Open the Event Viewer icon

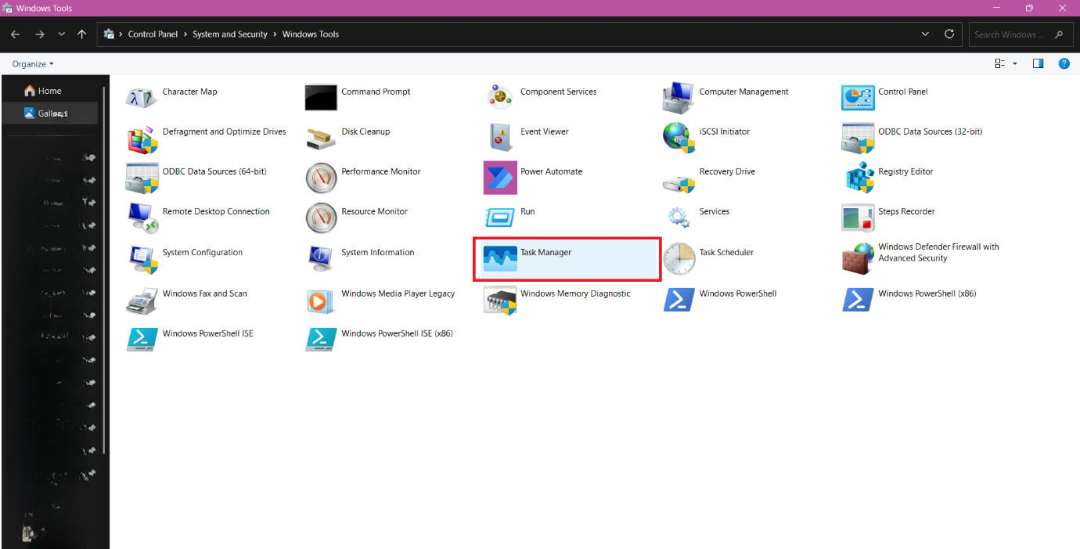click(x=500, y=138)
